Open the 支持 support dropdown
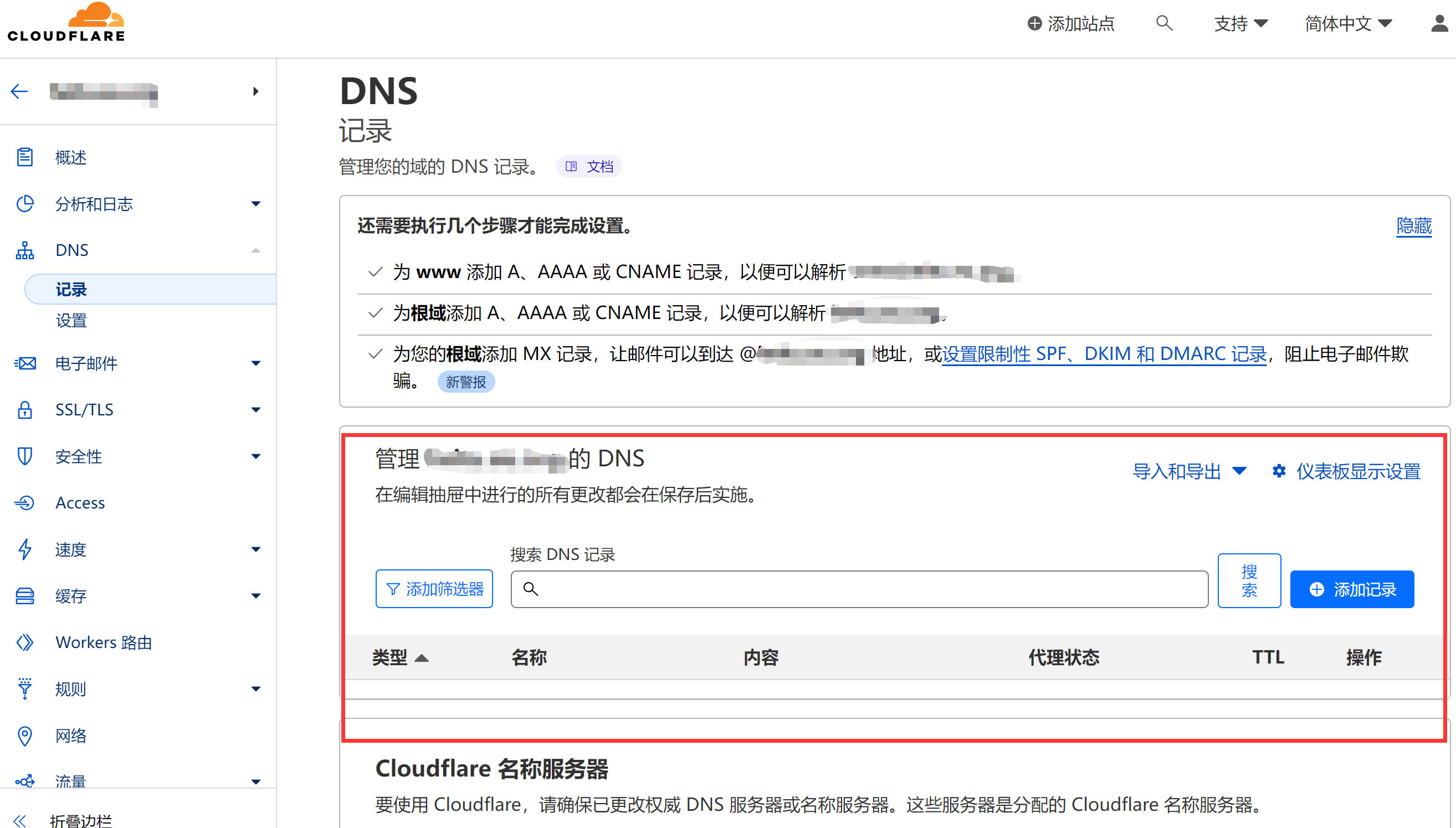 [1241, 23]
